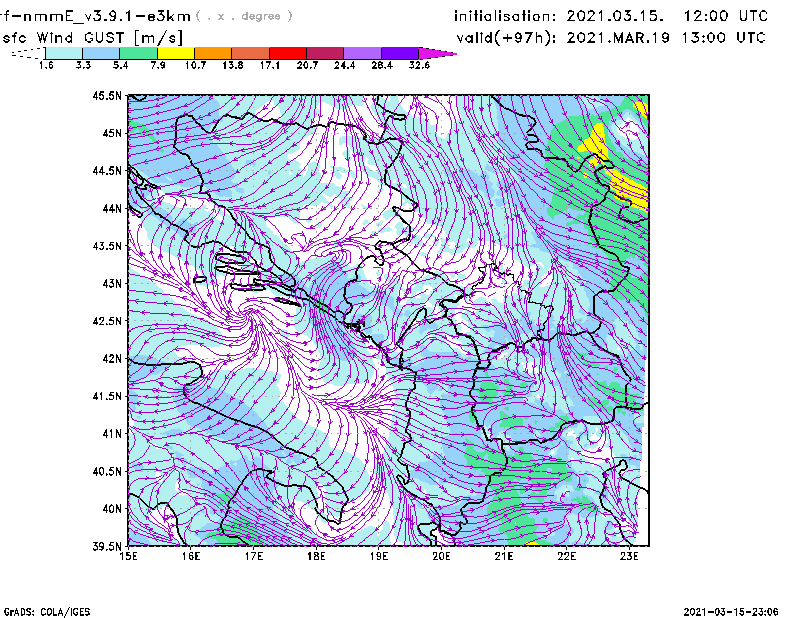Click the '40.5N' latitude label
Screen dimensions: 800x618
click(107, 471)
